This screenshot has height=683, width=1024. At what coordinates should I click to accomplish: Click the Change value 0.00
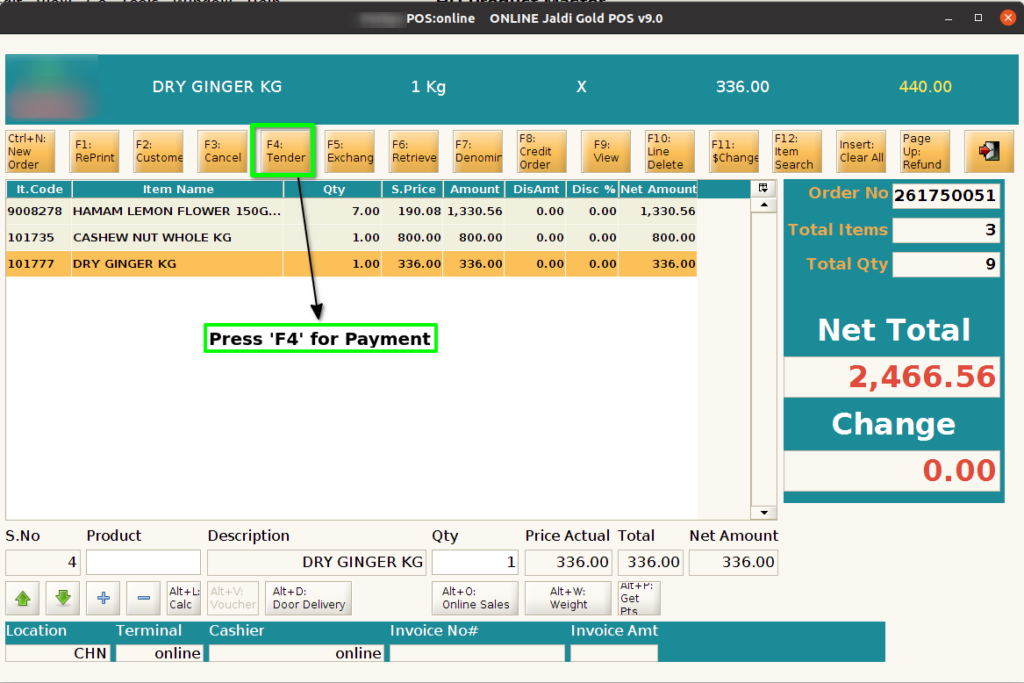tap(891, 470)
